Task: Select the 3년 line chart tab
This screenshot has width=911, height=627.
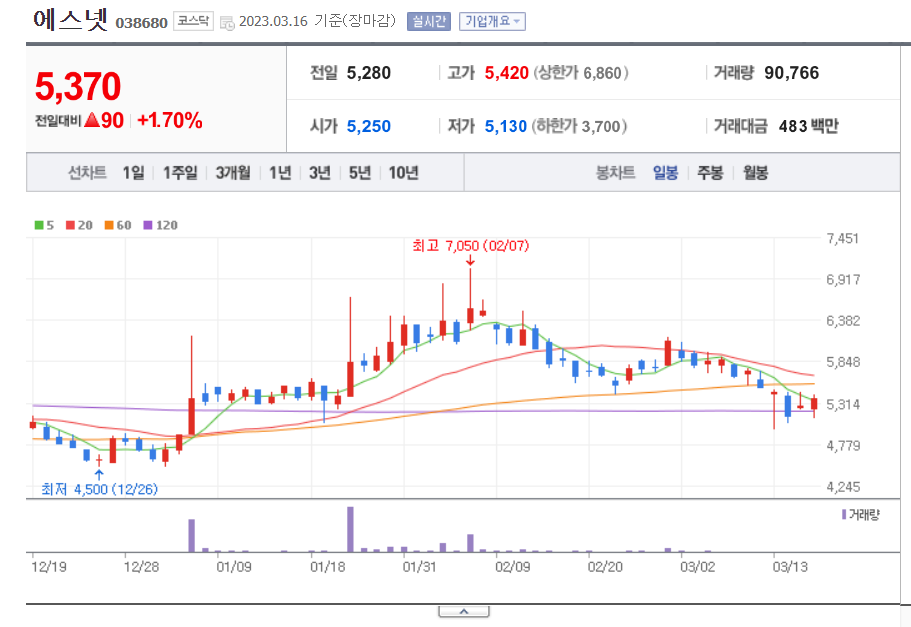Action: point(320,173)
